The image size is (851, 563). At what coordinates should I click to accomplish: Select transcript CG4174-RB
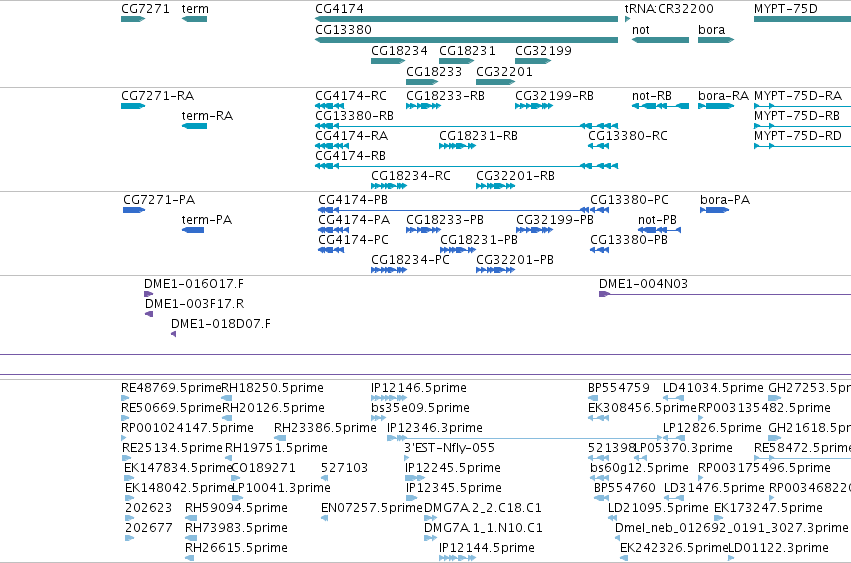point(466,166)
